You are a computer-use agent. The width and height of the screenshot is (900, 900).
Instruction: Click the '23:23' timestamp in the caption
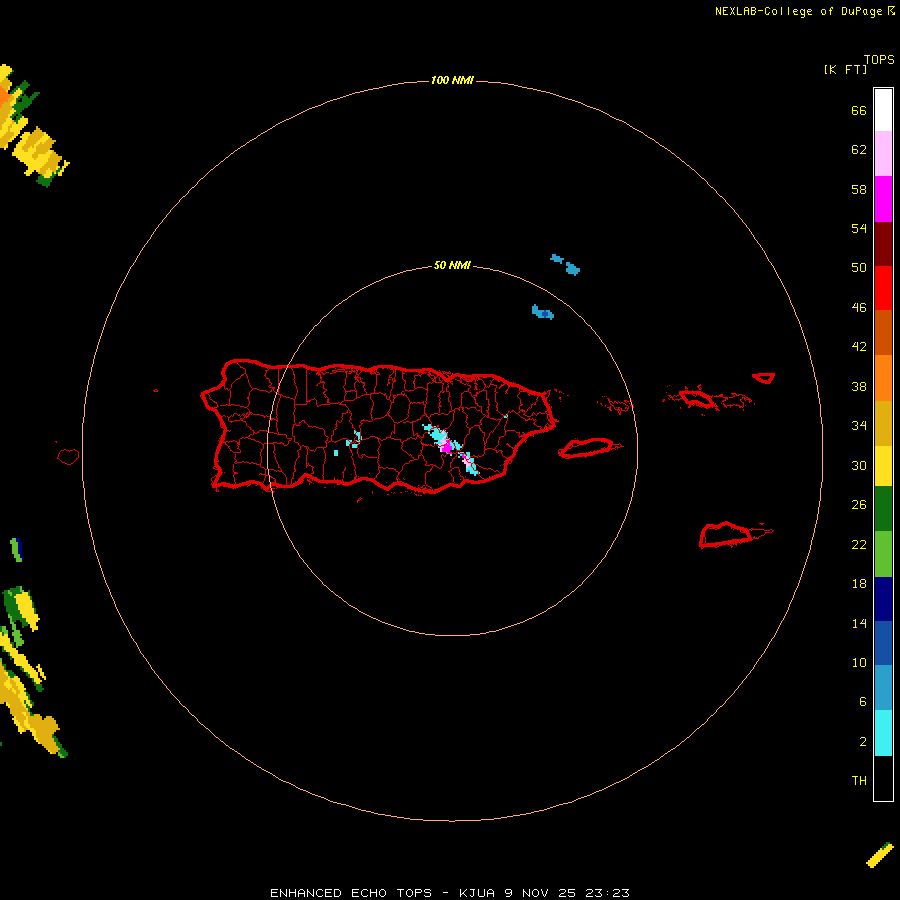tap(607, 893)
